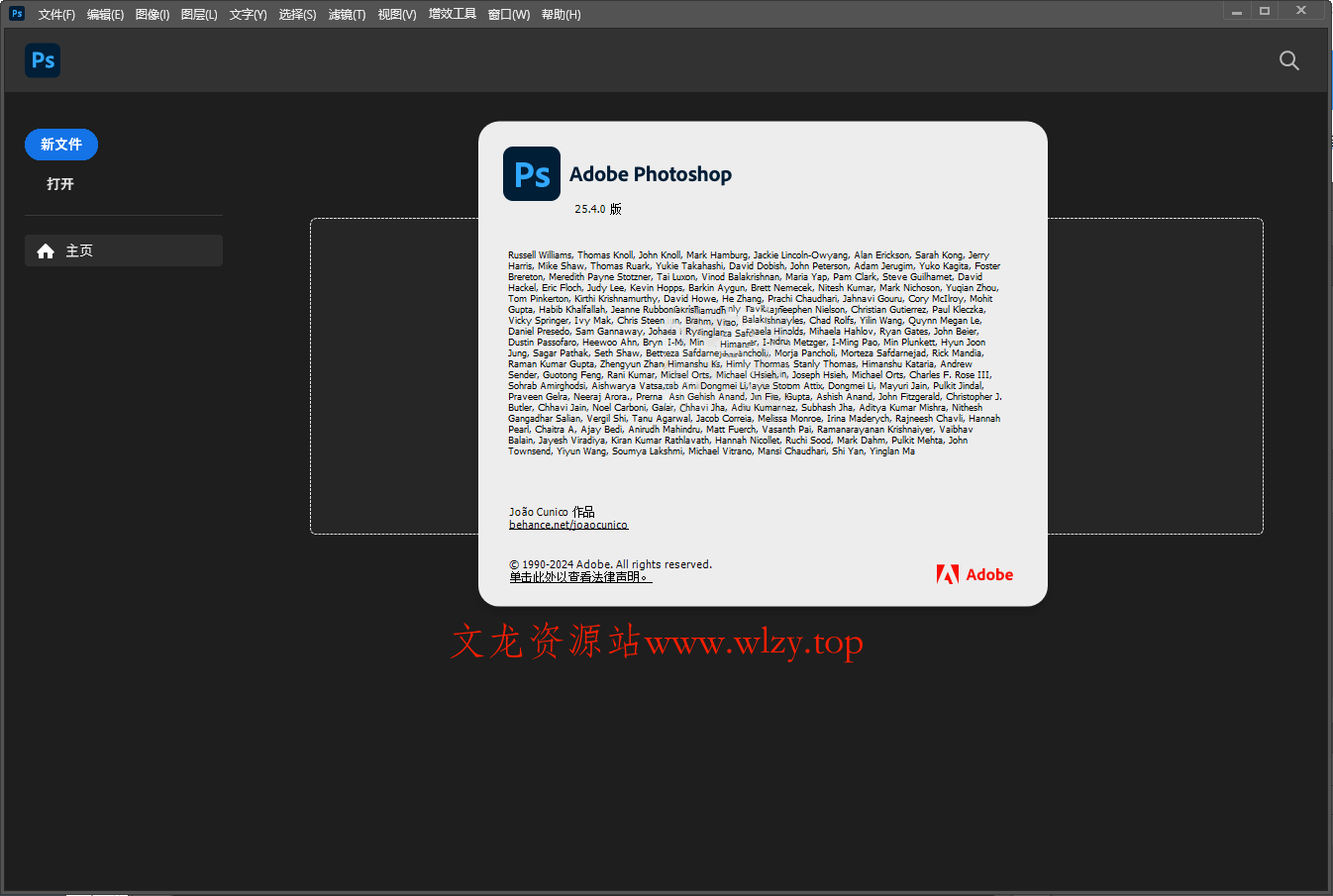This screenshot has height=896, width=1333.
Task: Click the 新文件 button
Action: click(60, 144)
